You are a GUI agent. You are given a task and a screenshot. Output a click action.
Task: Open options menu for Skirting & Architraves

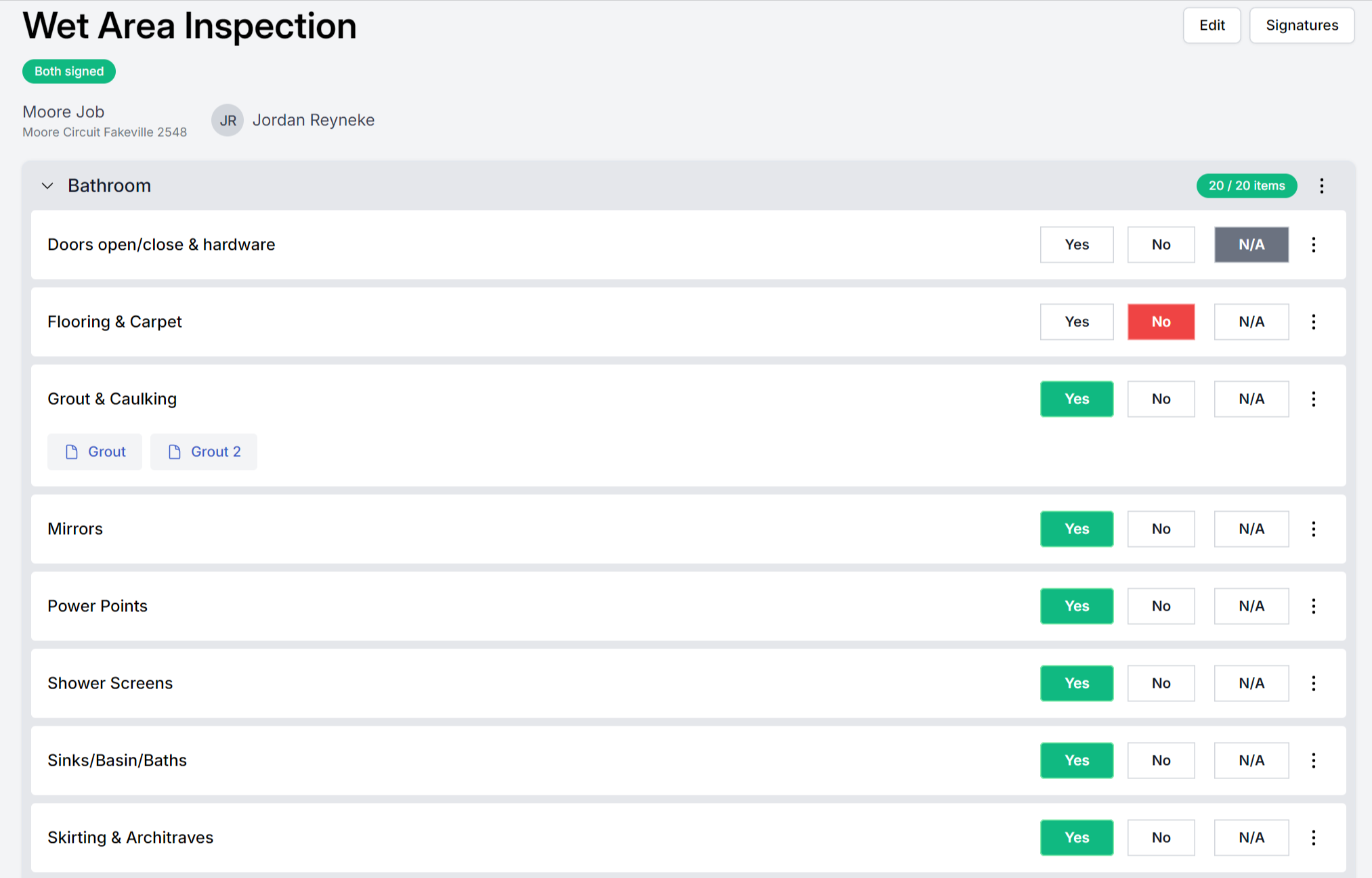(1314, 837)
